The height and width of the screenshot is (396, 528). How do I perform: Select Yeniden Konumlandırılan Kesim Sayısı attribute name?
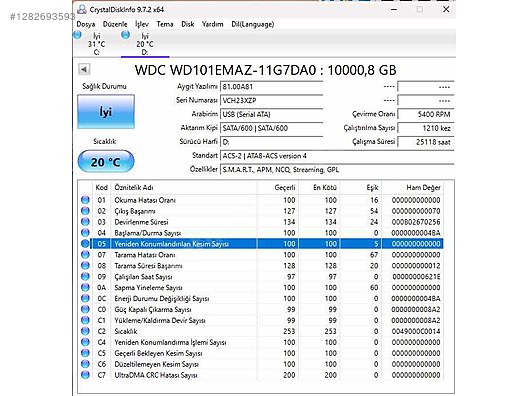pos(171,244)
